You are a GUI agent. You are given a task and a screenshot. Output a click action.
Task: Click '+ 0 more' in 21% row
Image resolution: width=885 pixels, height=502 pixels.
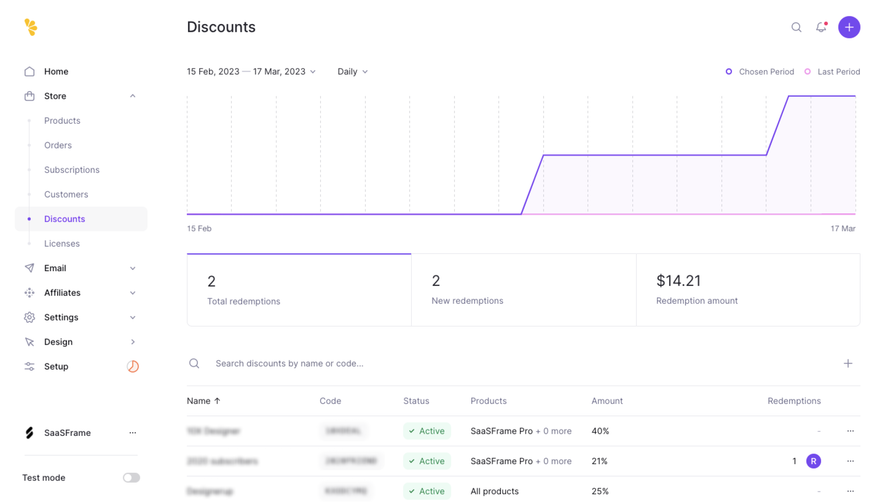[554, 461]
